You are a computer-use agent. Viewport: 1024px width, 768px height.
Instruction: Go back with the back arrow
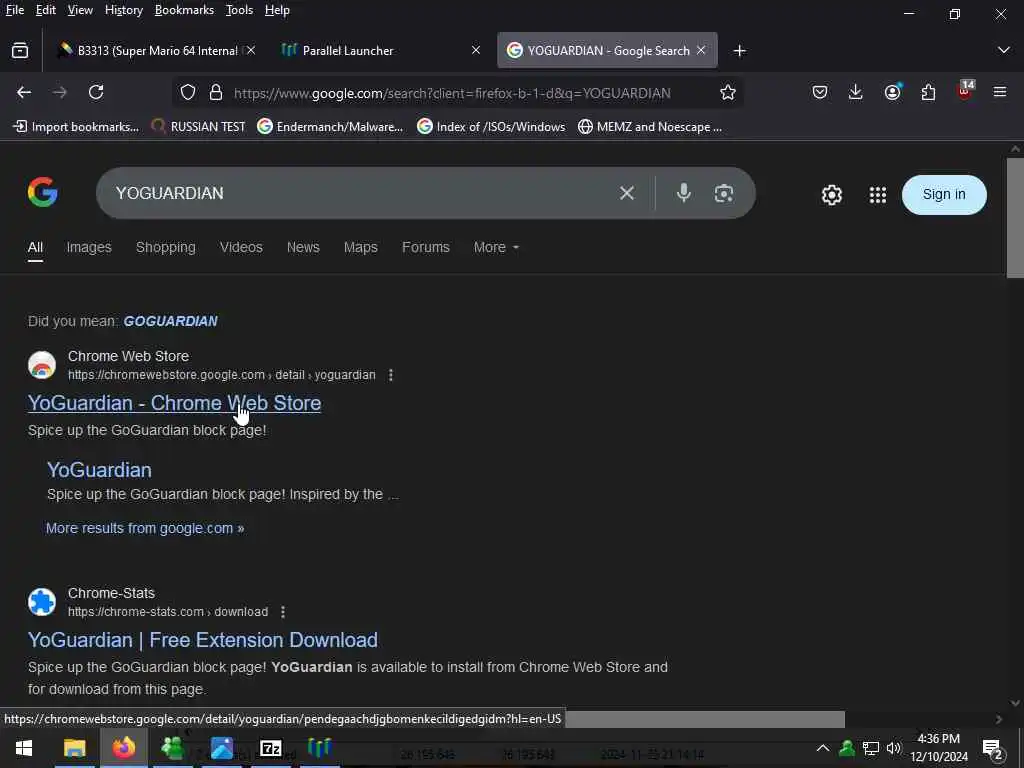tap(24, 93)
